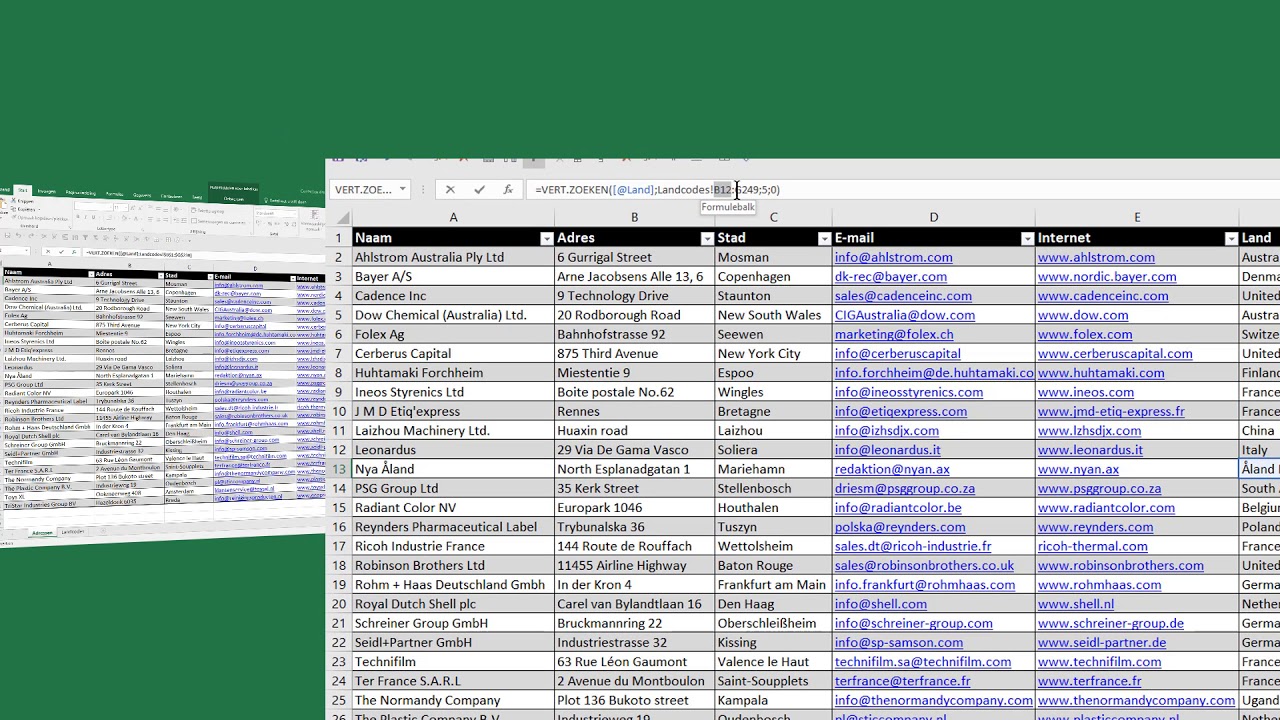Viewport: 1280px width, 720px height.
Task: Open the info@ahlstrom.com email link
Action: [x=893, y=257]
